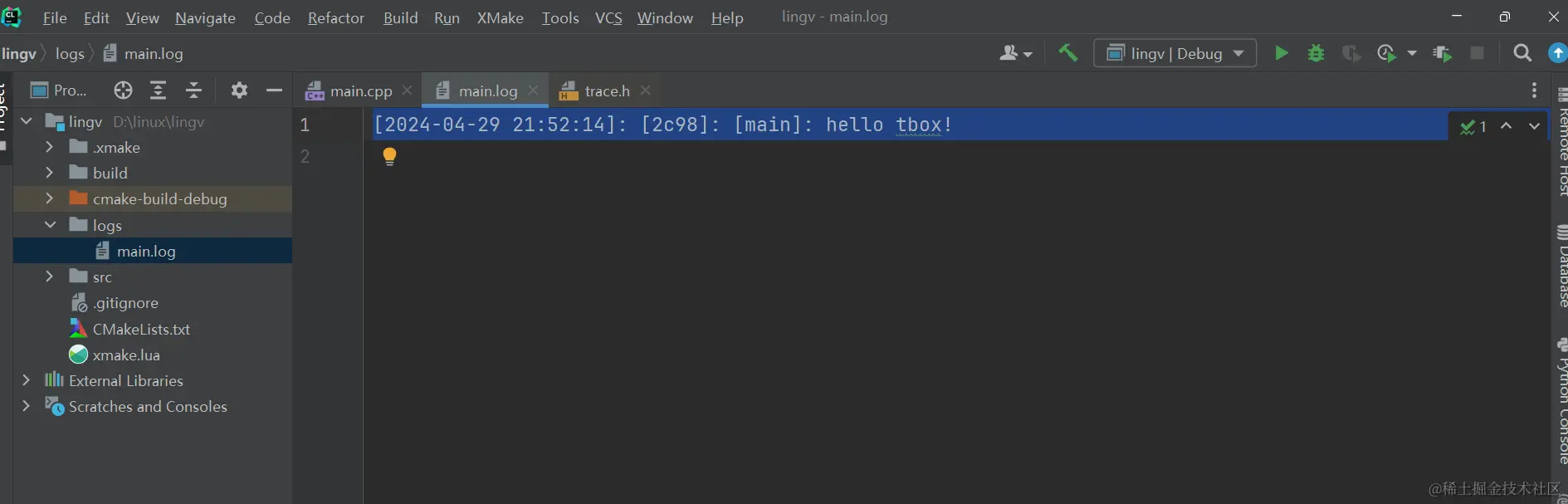Open Search Everywhere magnifier
Screen dimensions: 1568x504
(1522, 53)
